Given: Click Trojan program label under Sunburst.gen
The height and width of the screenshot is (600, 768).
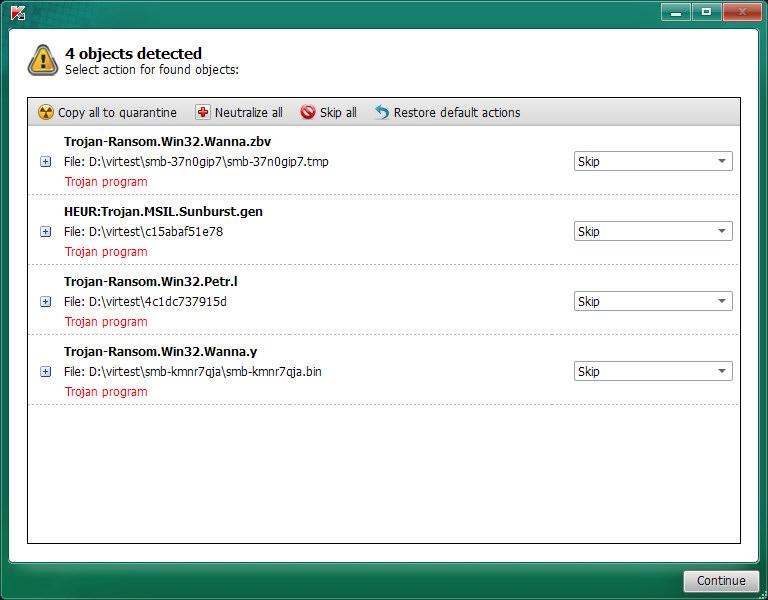Looking at the screenshot, I should (x=106, y=252).
